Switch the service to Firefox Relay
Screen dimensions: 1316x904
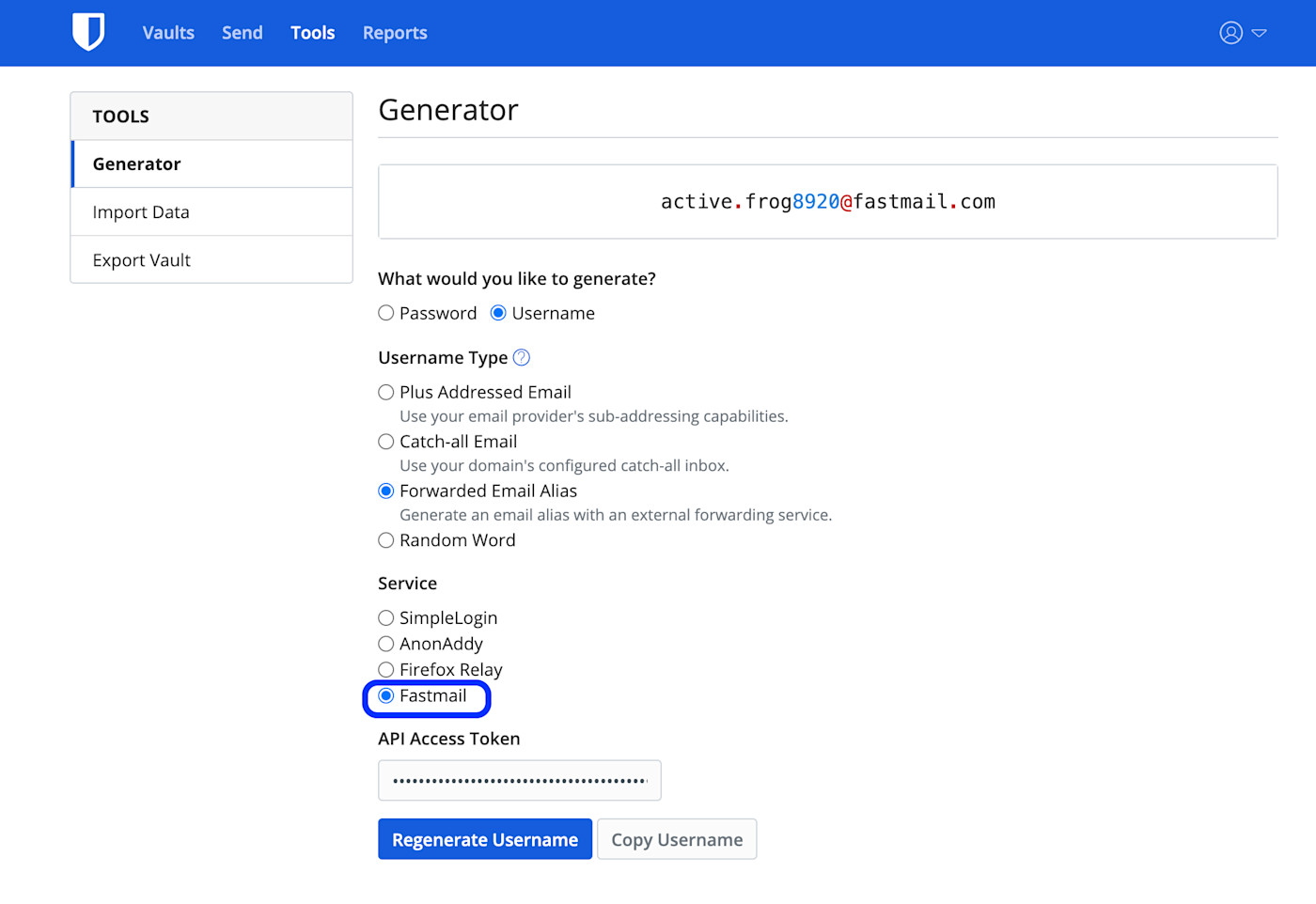[x=386, y=669]
